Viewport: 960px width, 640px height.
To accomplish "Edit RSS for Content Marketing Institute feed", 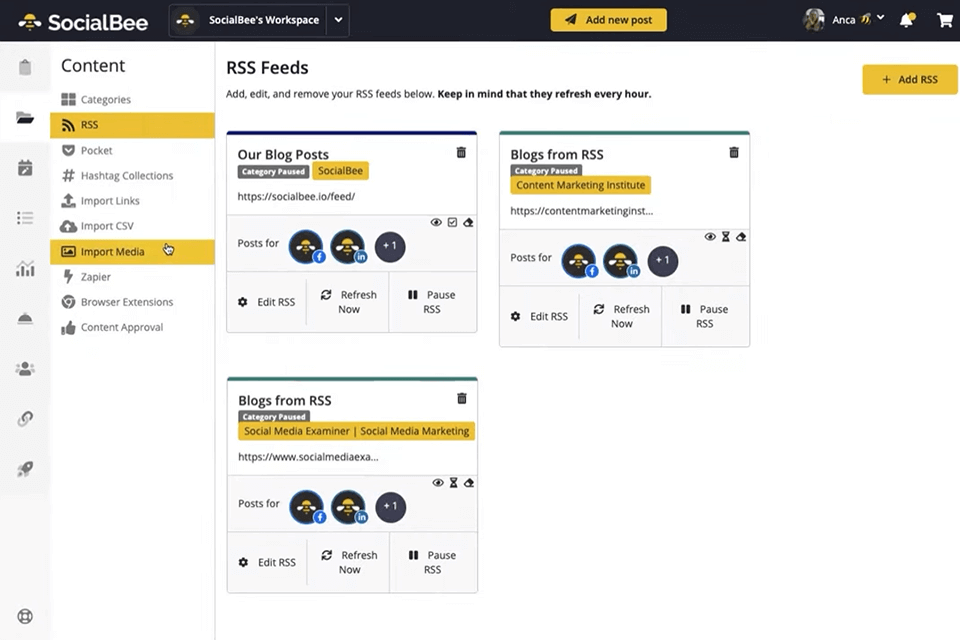I will [x=539, y=317].
